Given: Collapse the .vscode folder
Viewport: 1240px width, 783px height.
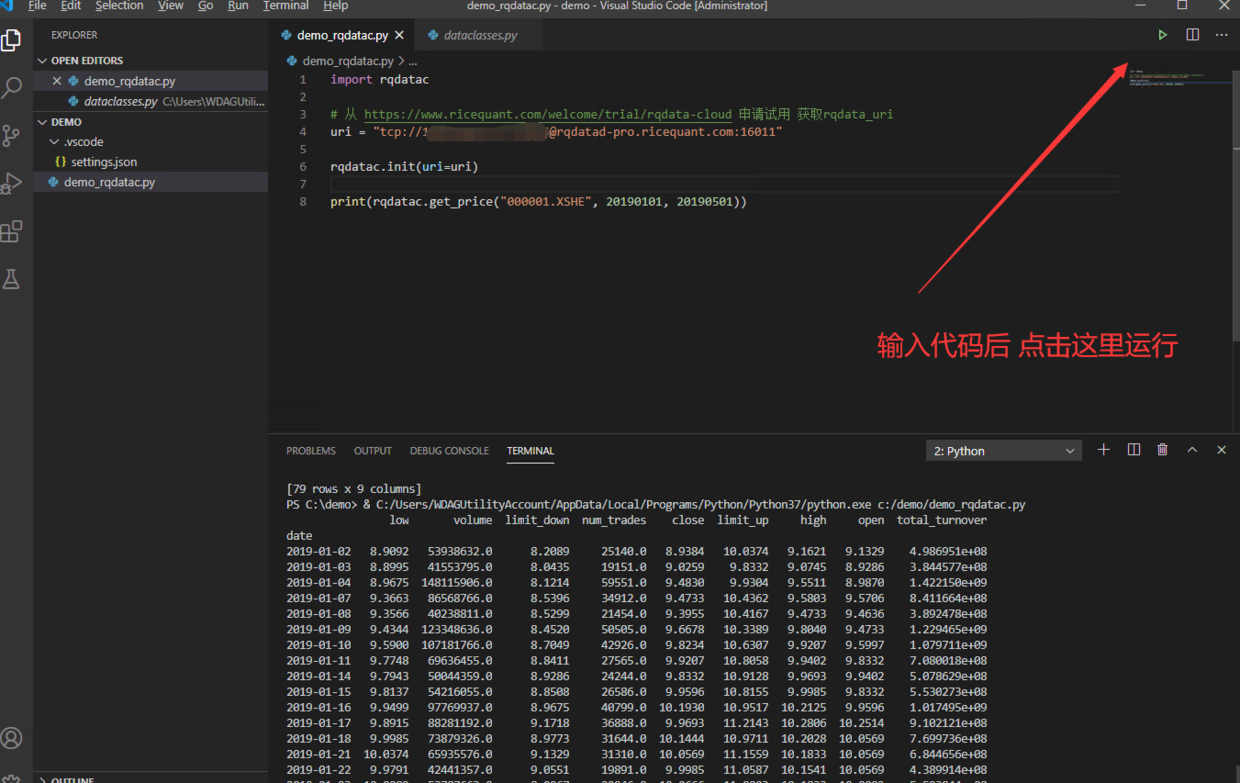Looking at the screenshot, I should (55, 141).
